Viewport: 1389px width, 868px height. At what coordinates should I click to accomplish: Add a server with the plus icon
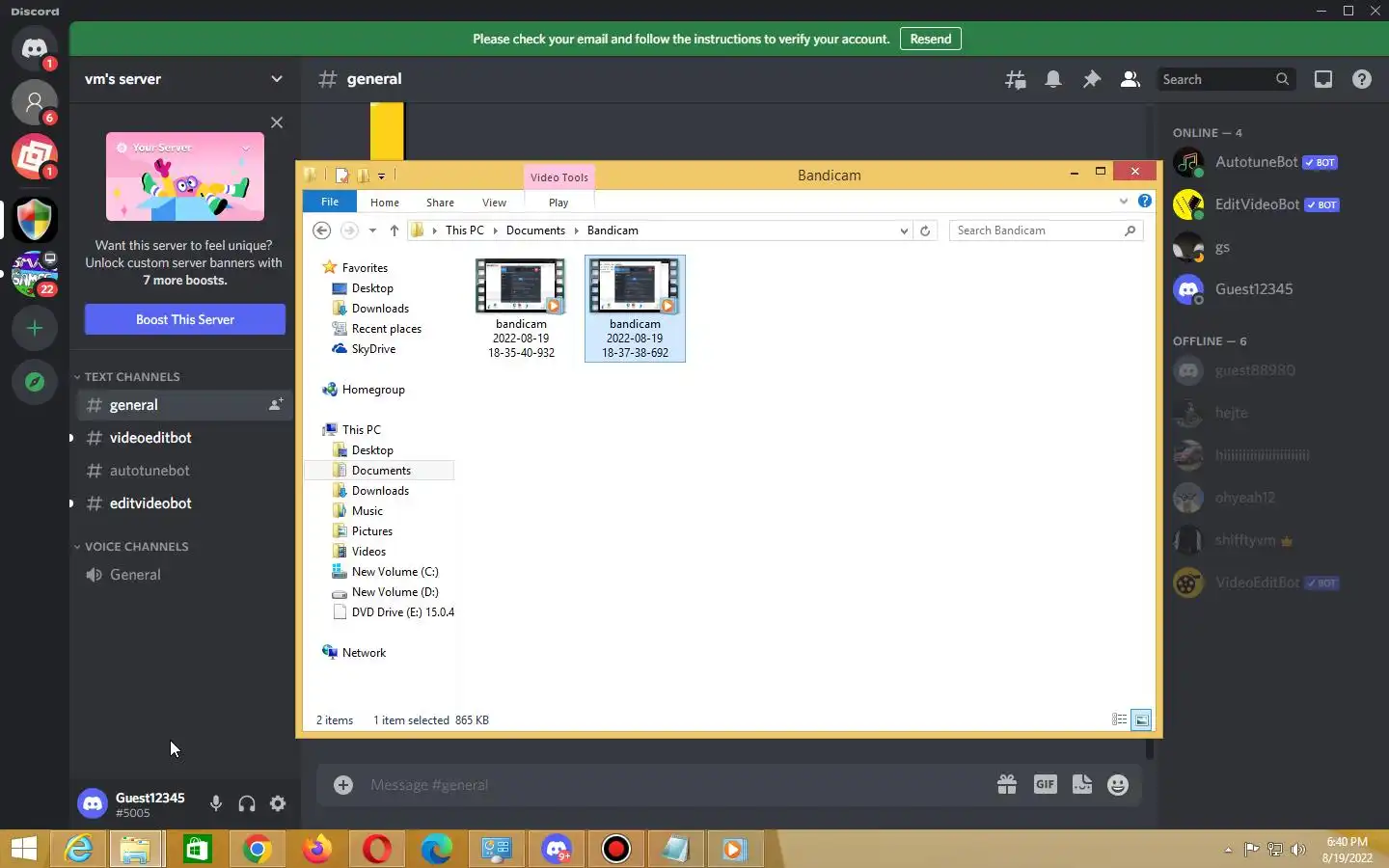point(35,328)
